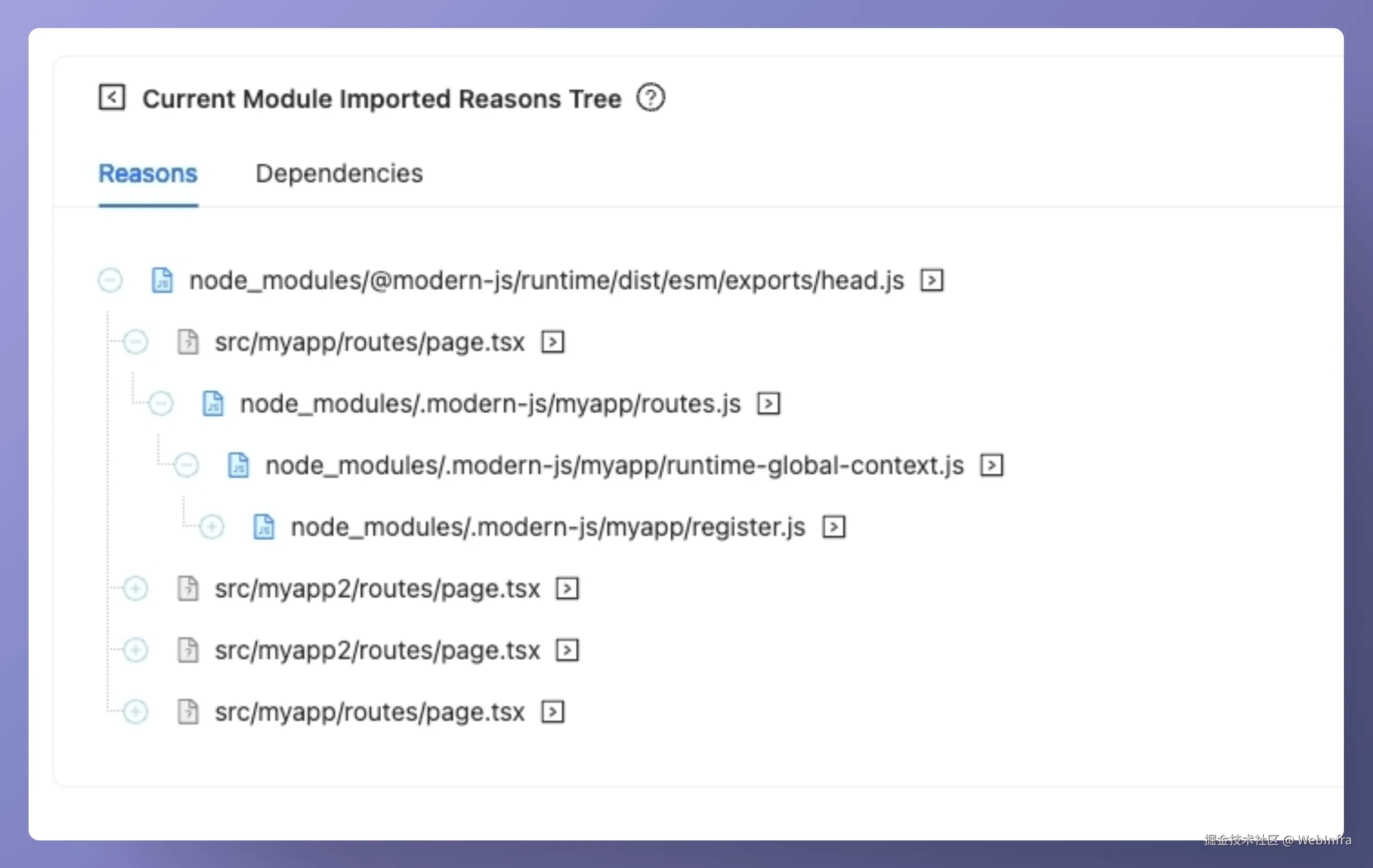
Task: Select the node_modules/.modern-js/myapp/routes.js entry
Action: coord(490,404)
